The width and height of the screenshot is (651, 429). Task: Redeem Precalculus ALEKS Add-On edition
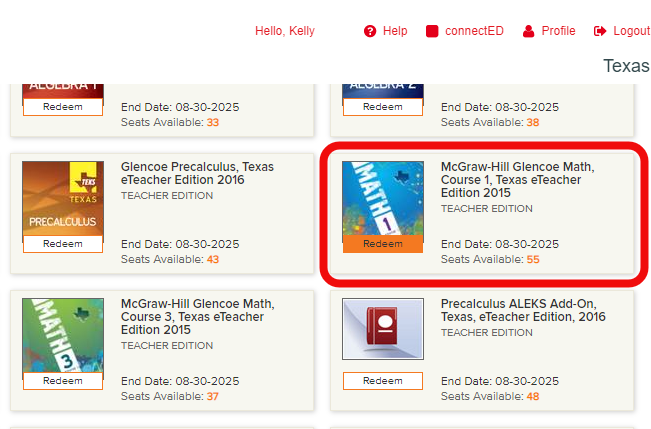383,381
